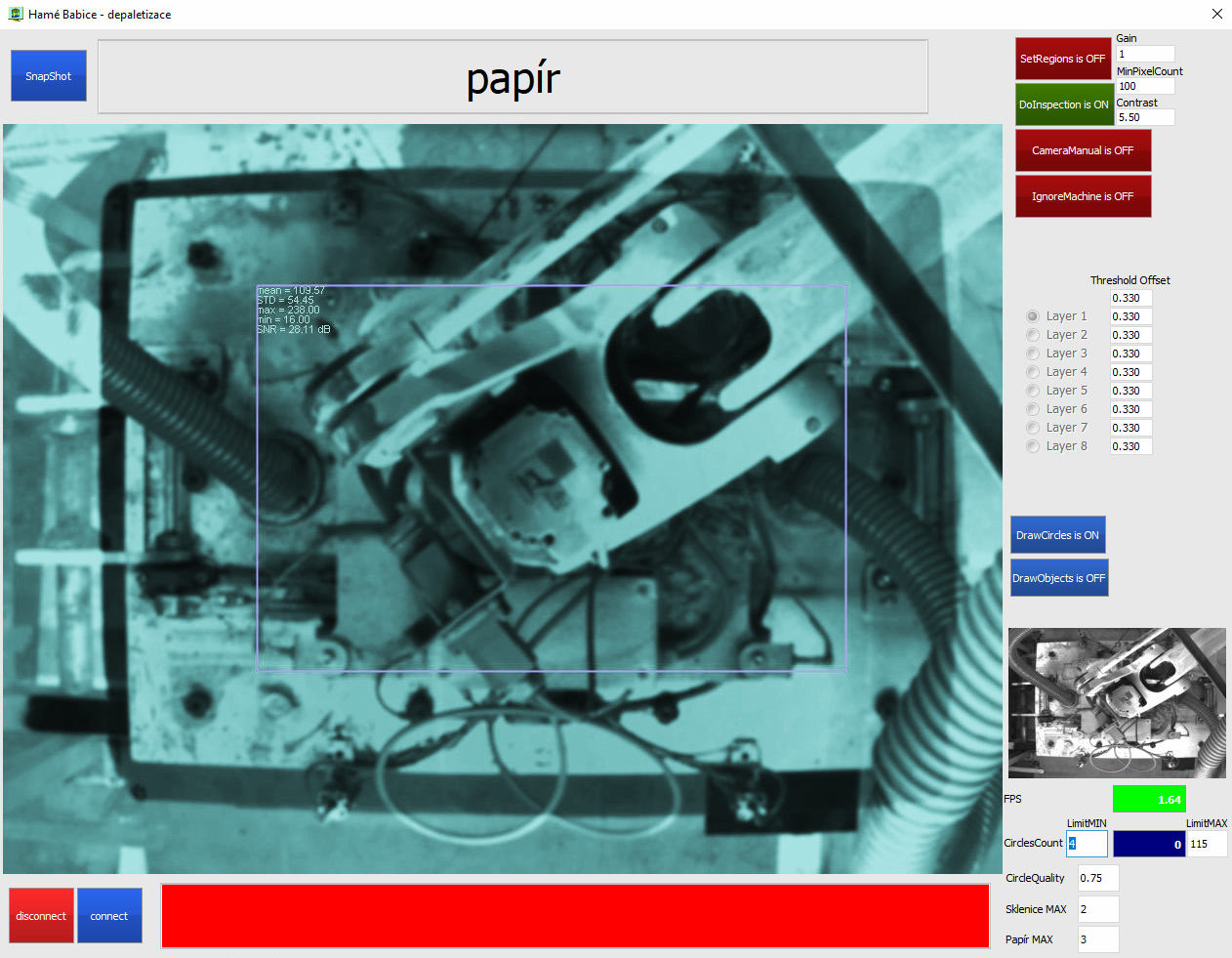Select the Layer 1 radio button

pos(1033,316)
